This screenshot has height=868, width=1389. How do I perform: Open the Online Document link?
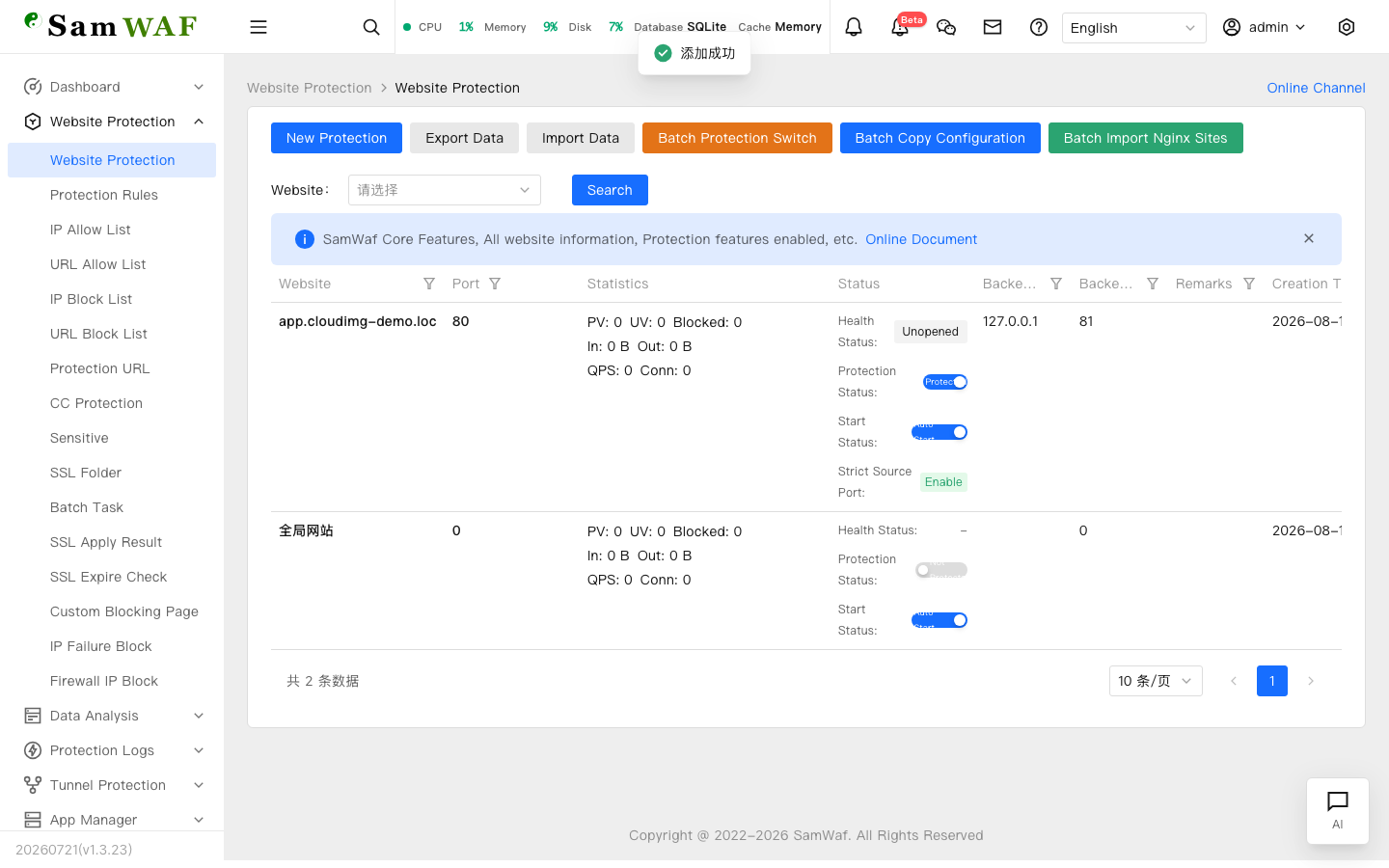921,239
